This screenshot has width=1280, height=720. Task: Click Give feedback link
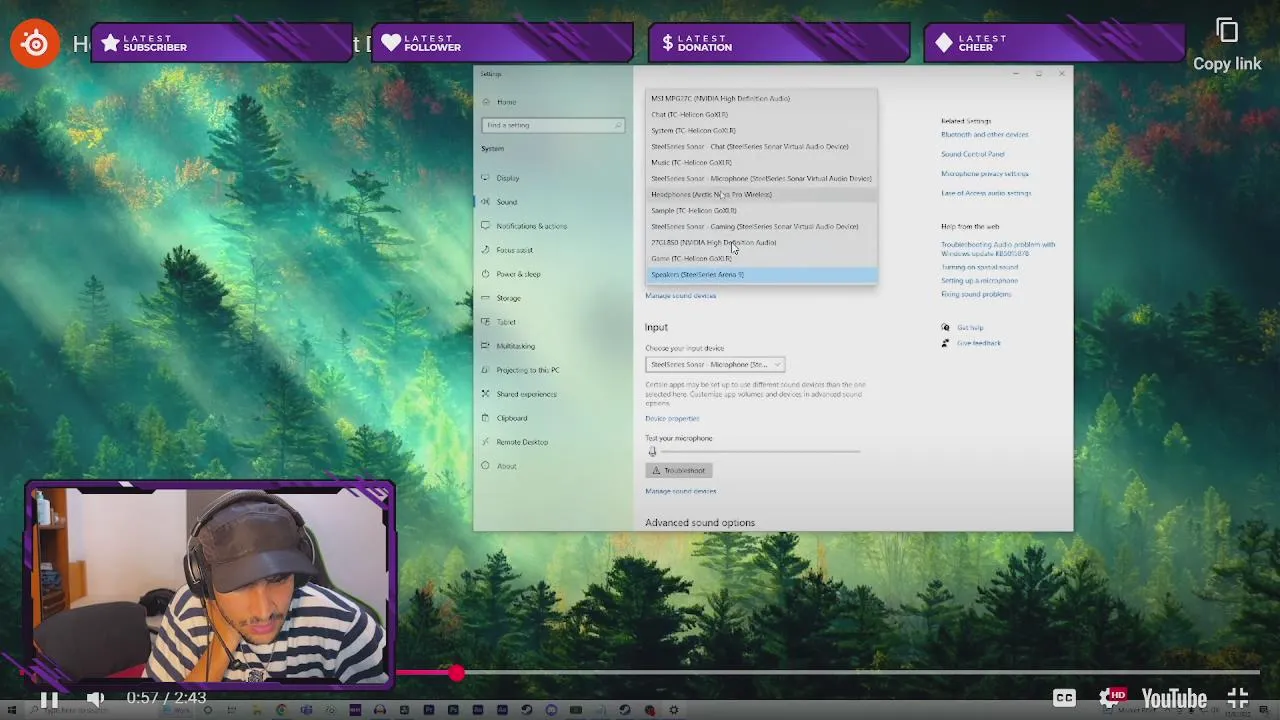pos(978,343)
